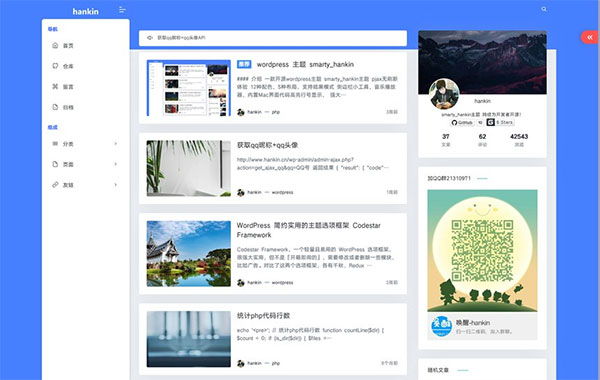Toggle the sidebar collapse icon beside hankin logo
600x380 pixels.
(122, 10)
